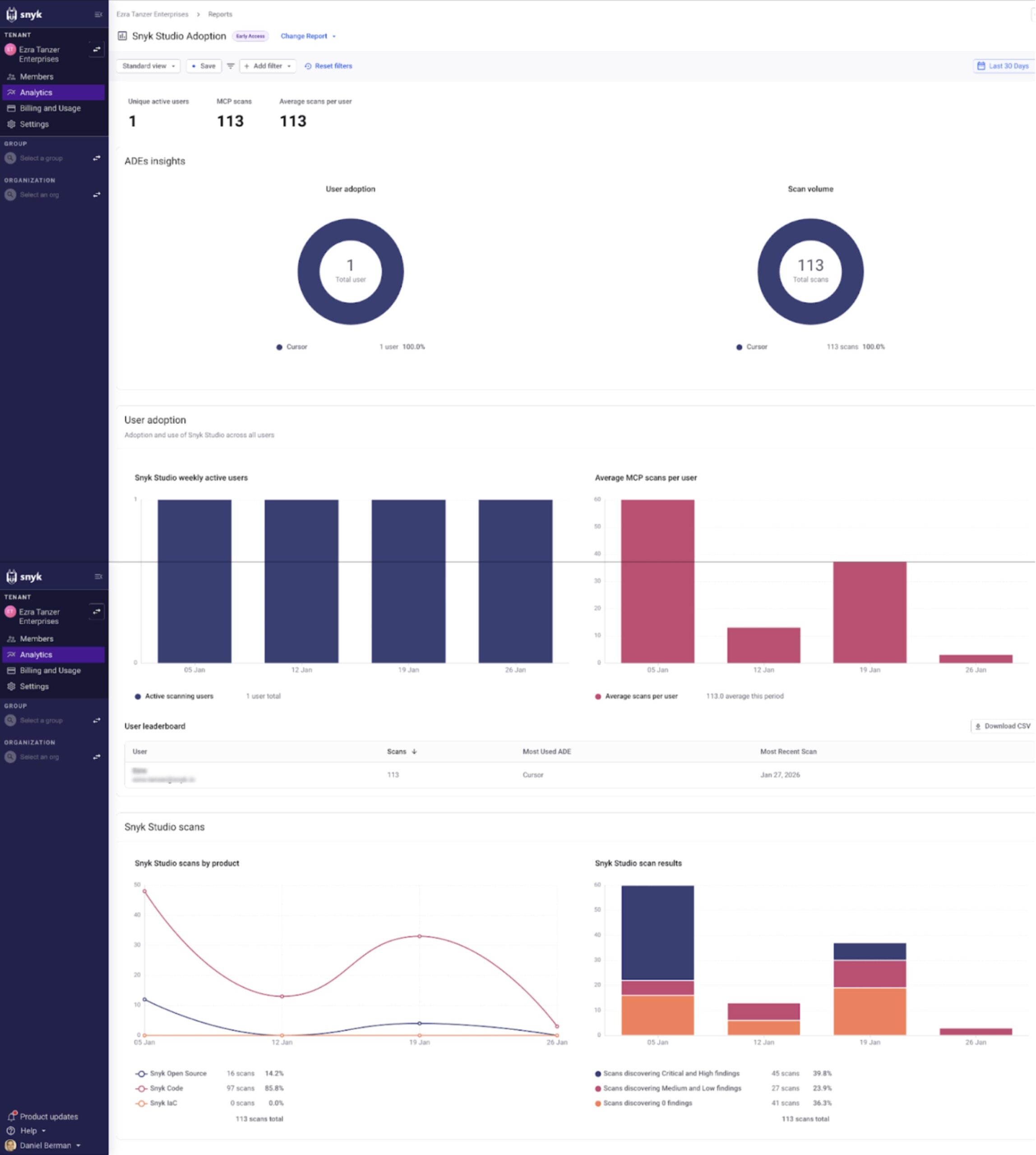
Task: Click the 19 Jan bar in Average MCP scans
Action: coord(870,613)
